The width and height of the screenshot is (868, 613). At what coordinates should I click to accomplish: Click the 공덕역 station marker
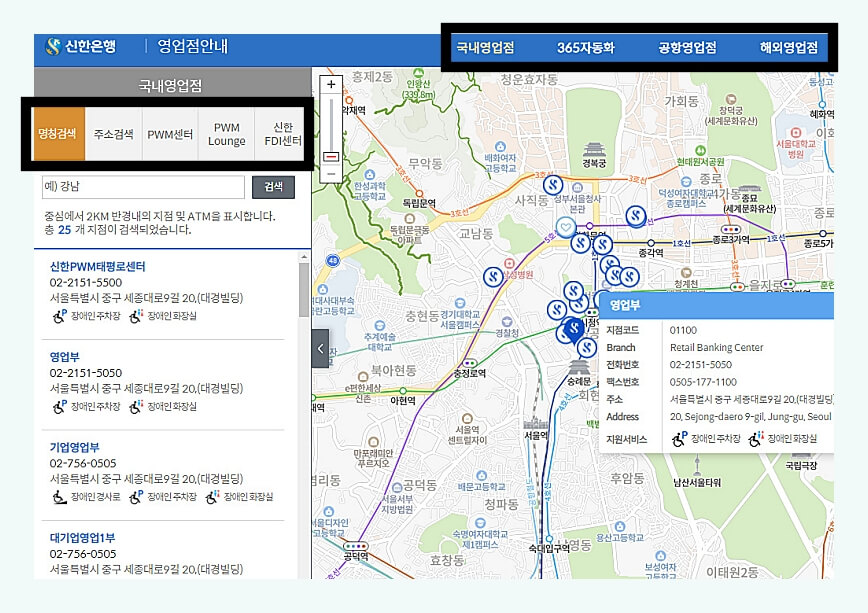[x=355, y=547]
